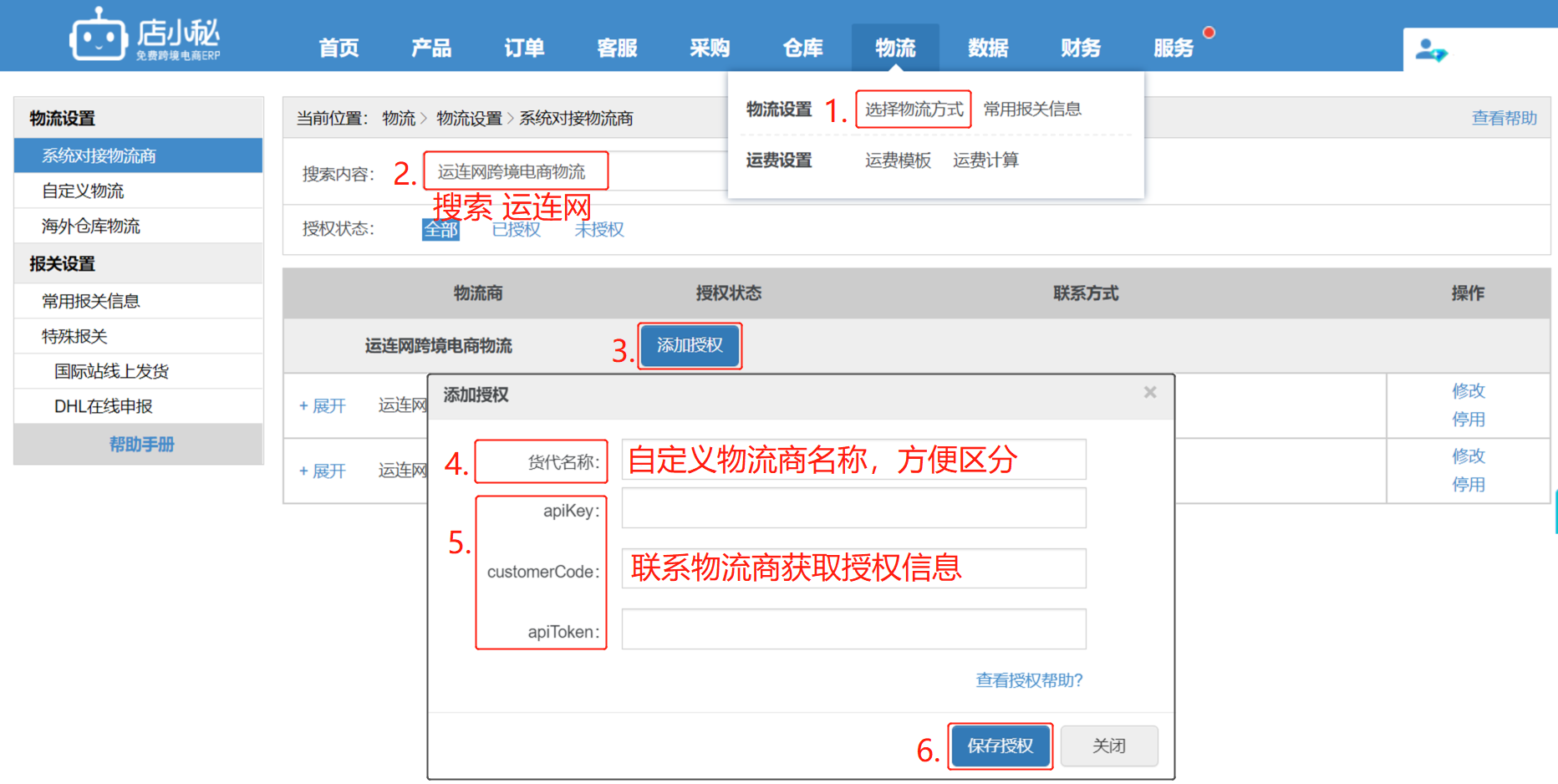Viewport: 1558px width, 784px height.
Task: Click the 查看帮助 link
Action: 1505,118
